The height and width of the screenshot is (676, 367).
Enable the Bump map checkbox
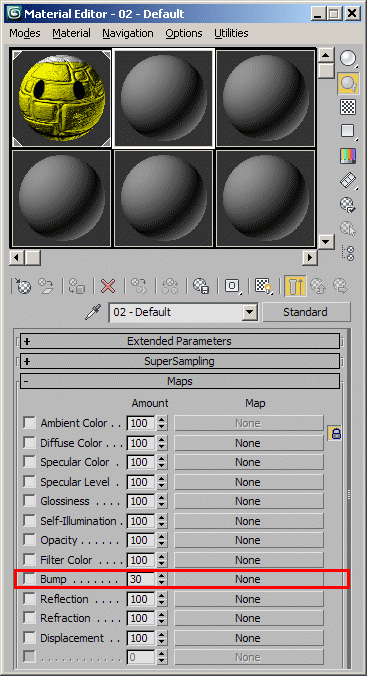point(29,579)
